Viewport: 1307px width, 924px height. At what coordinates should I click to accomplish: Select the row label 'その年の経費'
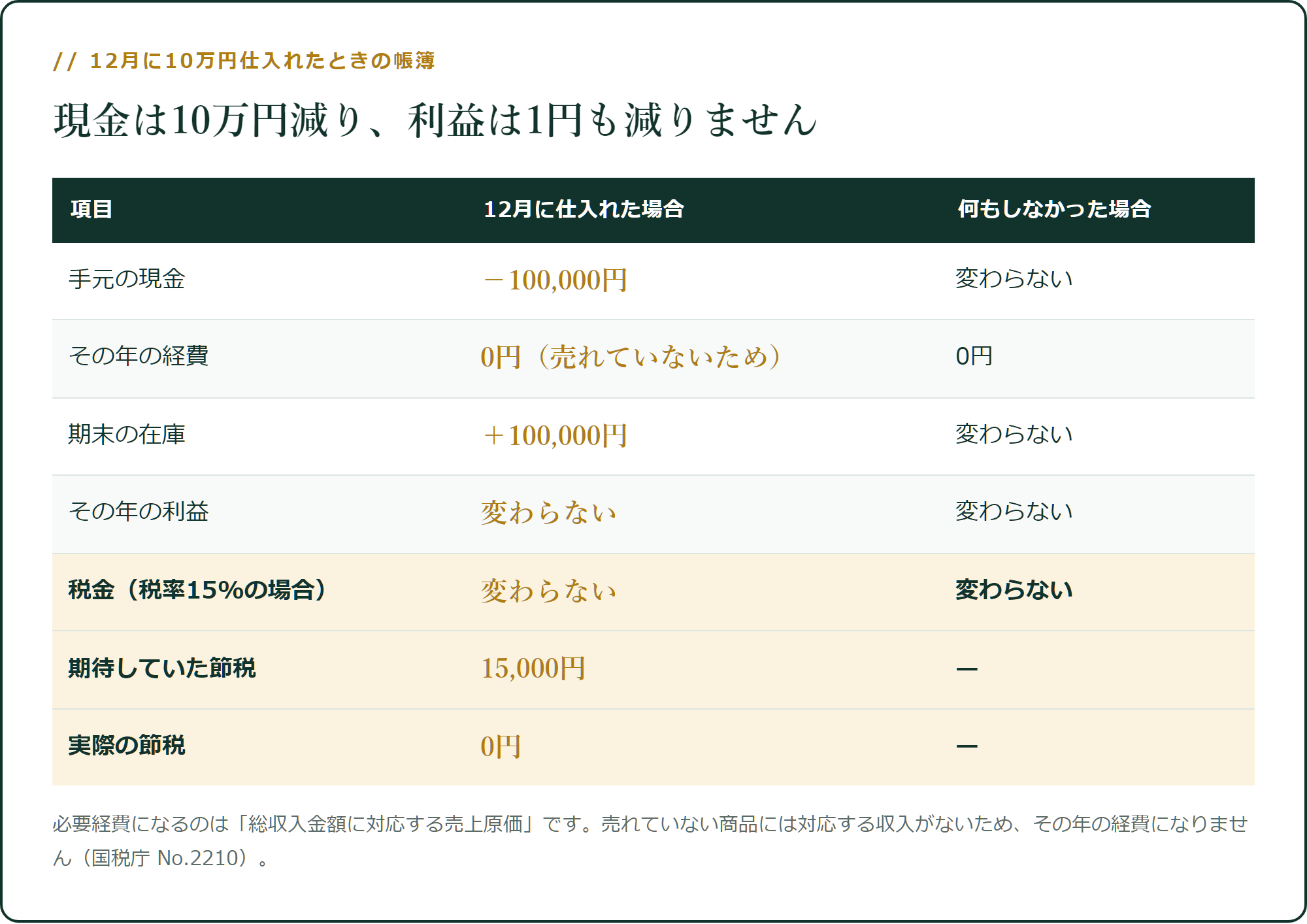coord(139,356)
